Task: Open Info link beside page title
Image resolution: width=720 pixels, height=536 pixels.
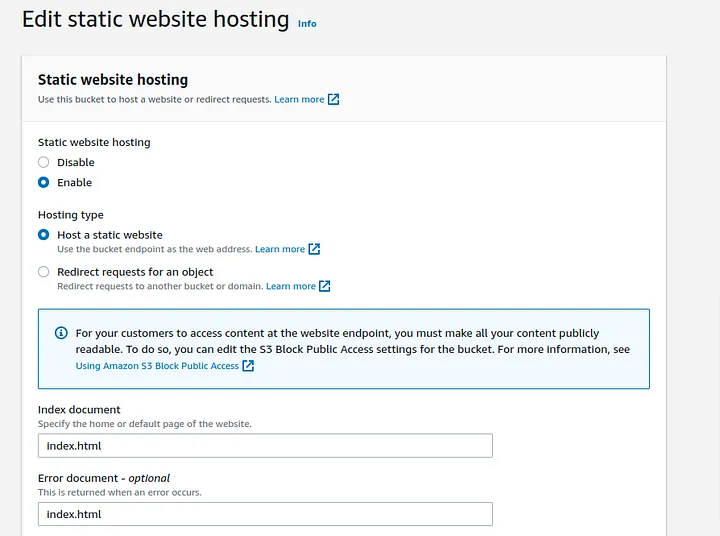Action: 307,23
